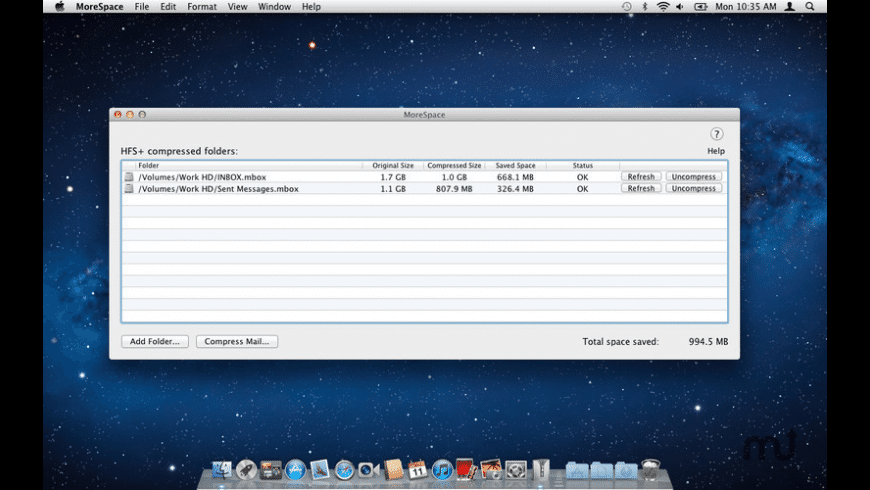Image resolution: width=870 pixels, height=490 pixels.
Task: Click the 668.1 MB saved space cell
Action: click(515, 177)
